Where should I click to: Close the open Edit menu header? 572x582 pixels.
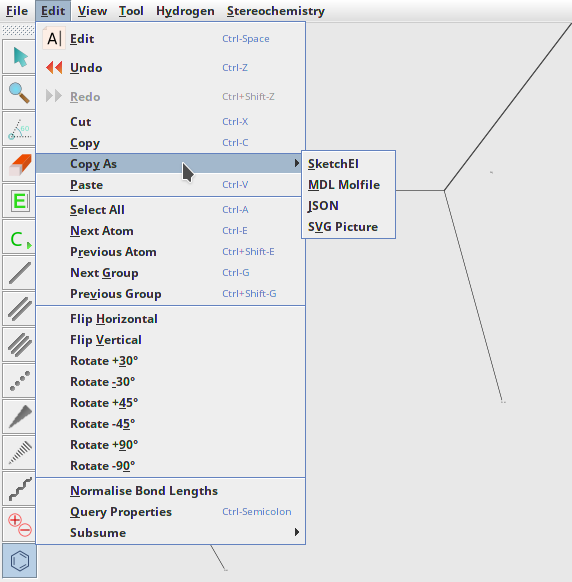coord(53,11)
